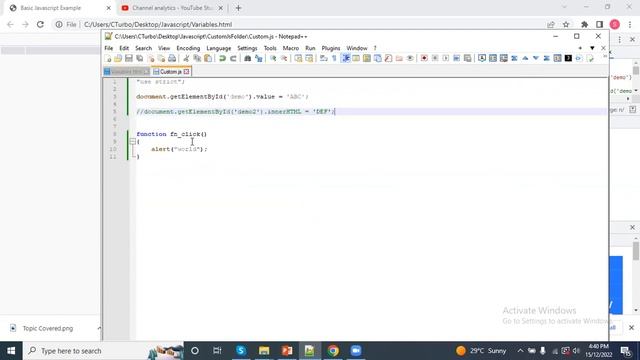The height and width of the screenshot is (360, 640).
Task: Create a new file in Notepad++ toolbar
Action: (x=108, y=59)
